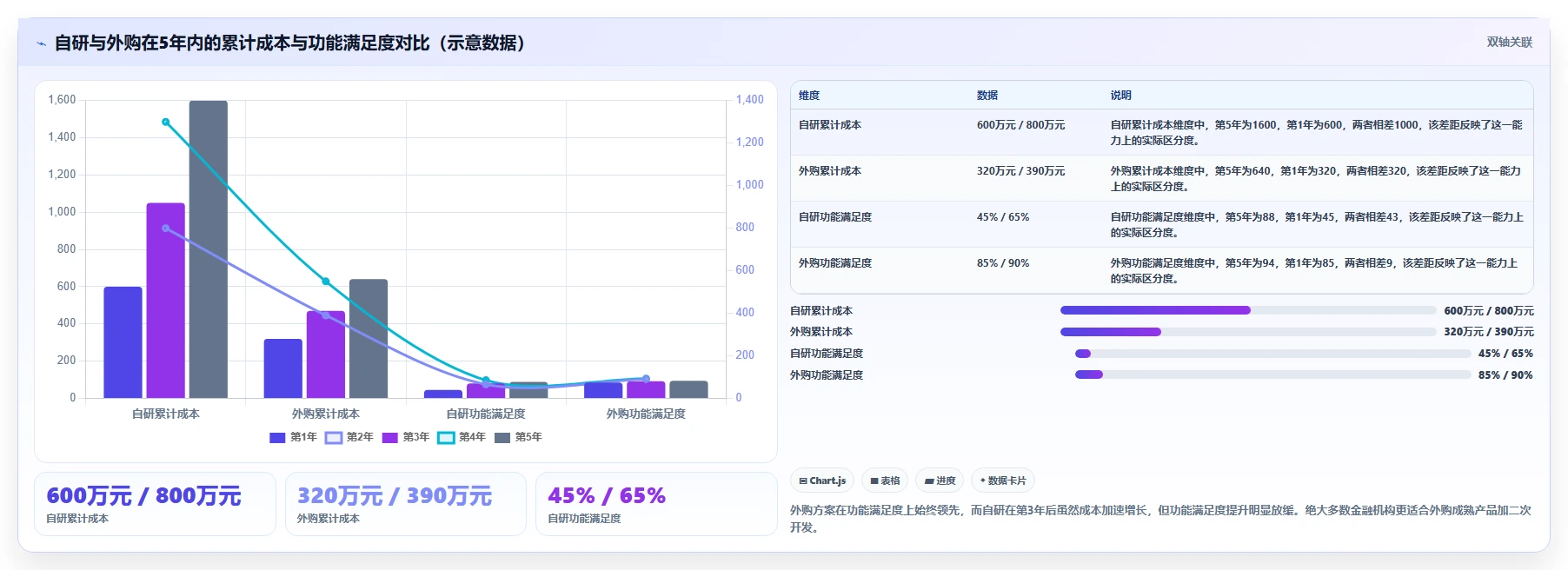Click the gray 第5年 bar of 外购功能满足度
Viewport: 1568px width, 570px height.
(688, 389)
